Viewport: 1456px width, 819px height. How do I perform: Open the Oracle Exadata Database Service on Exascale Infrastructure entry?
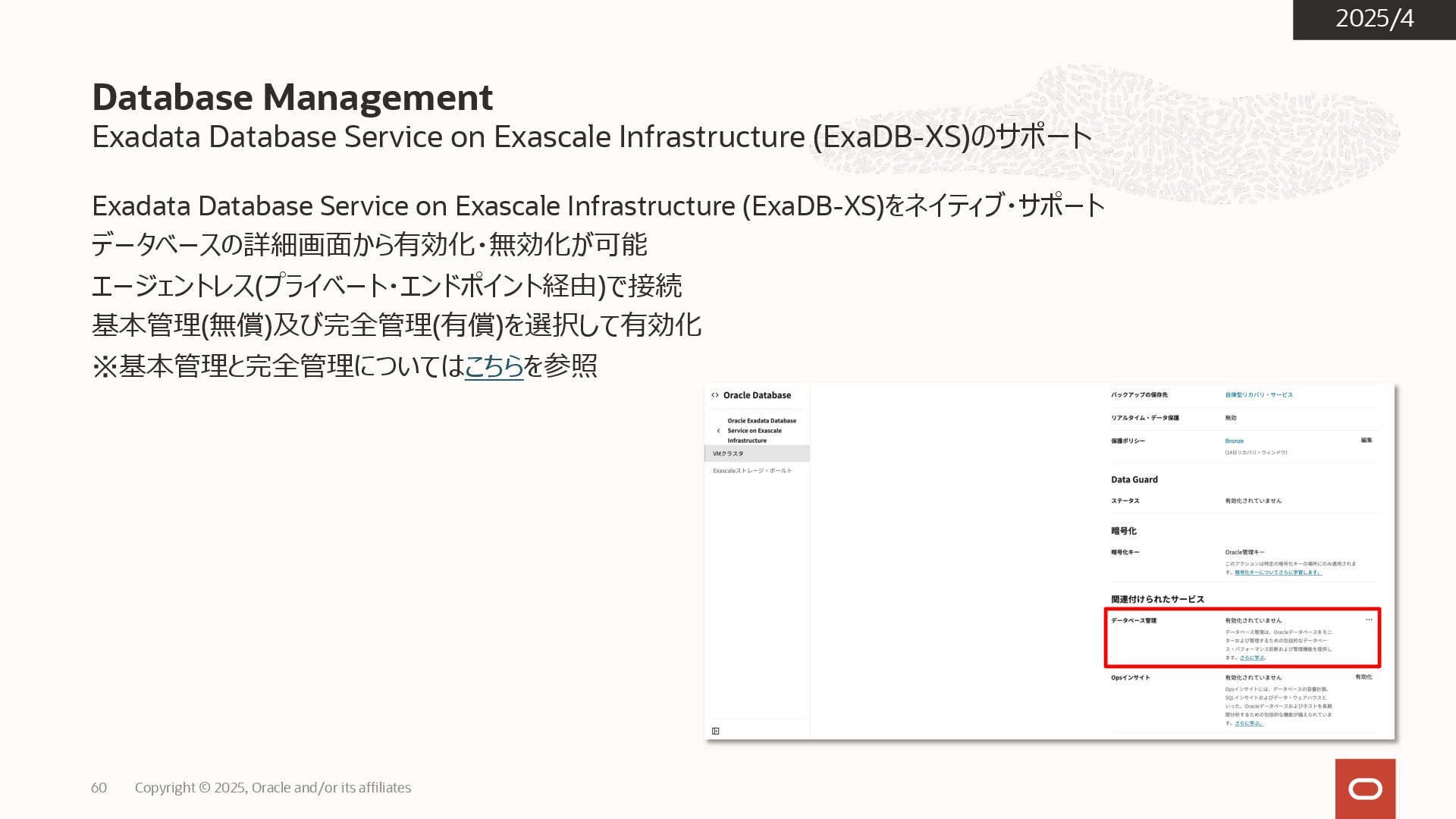tap(761, 431)
